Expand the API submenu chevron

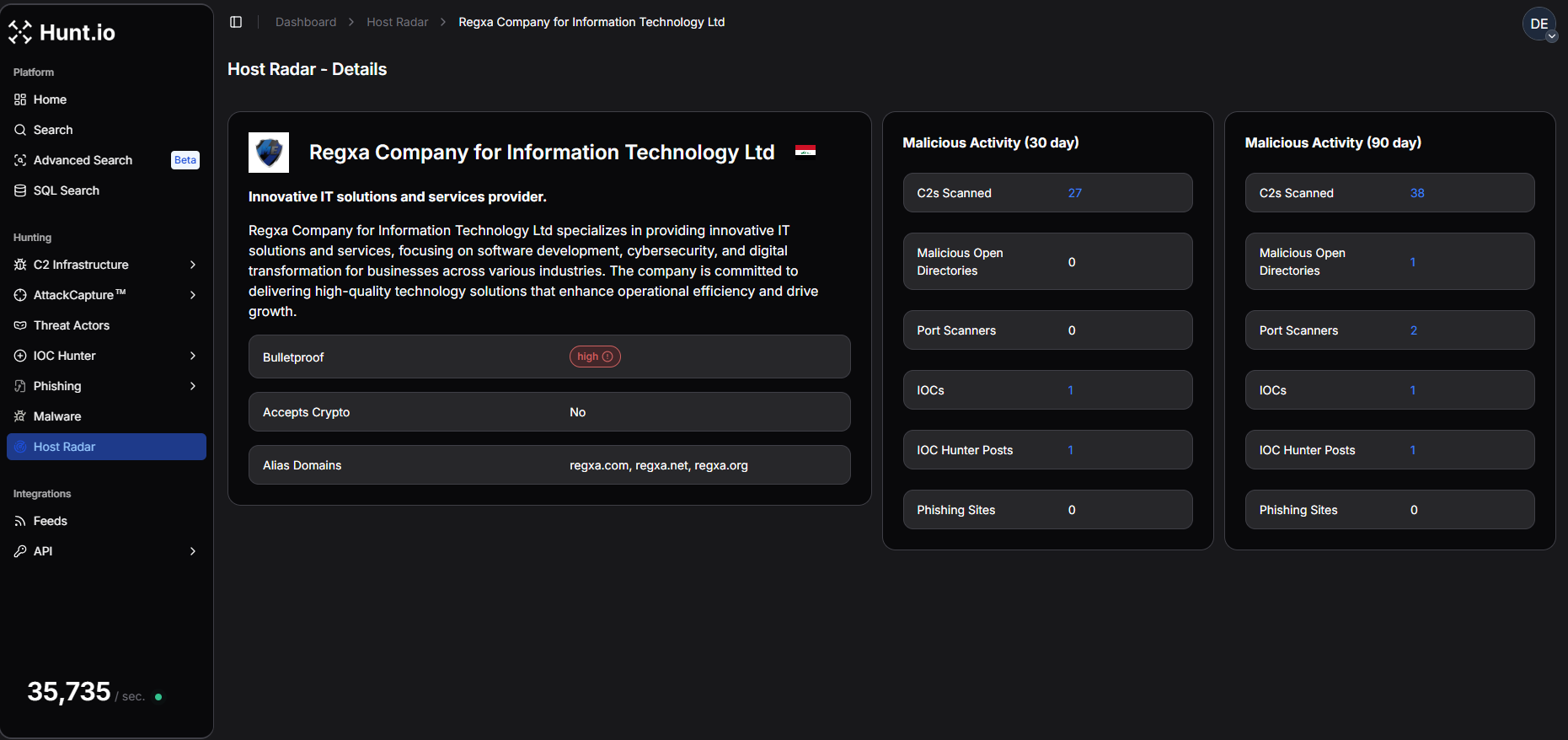193,551
